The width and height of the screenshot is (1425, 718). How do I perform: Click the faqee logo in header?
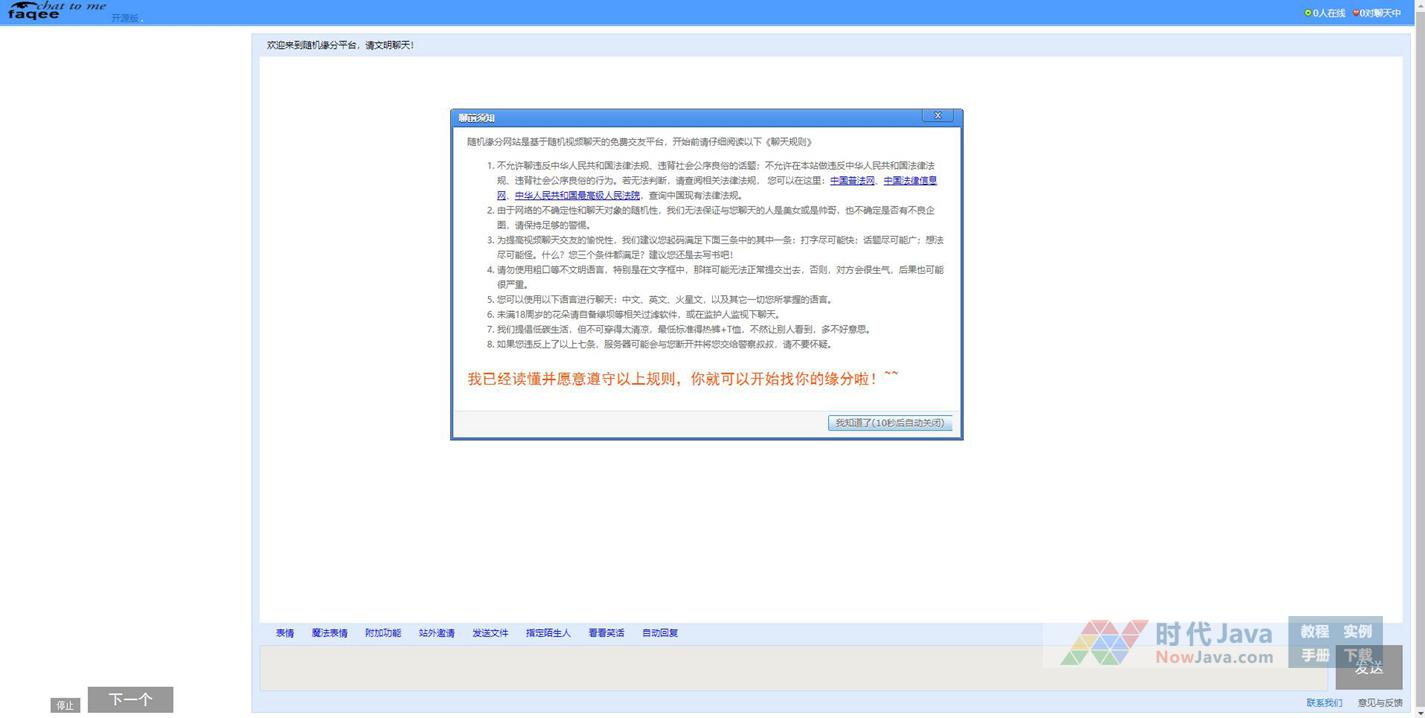pyautogui.click(x=55, y=11)
